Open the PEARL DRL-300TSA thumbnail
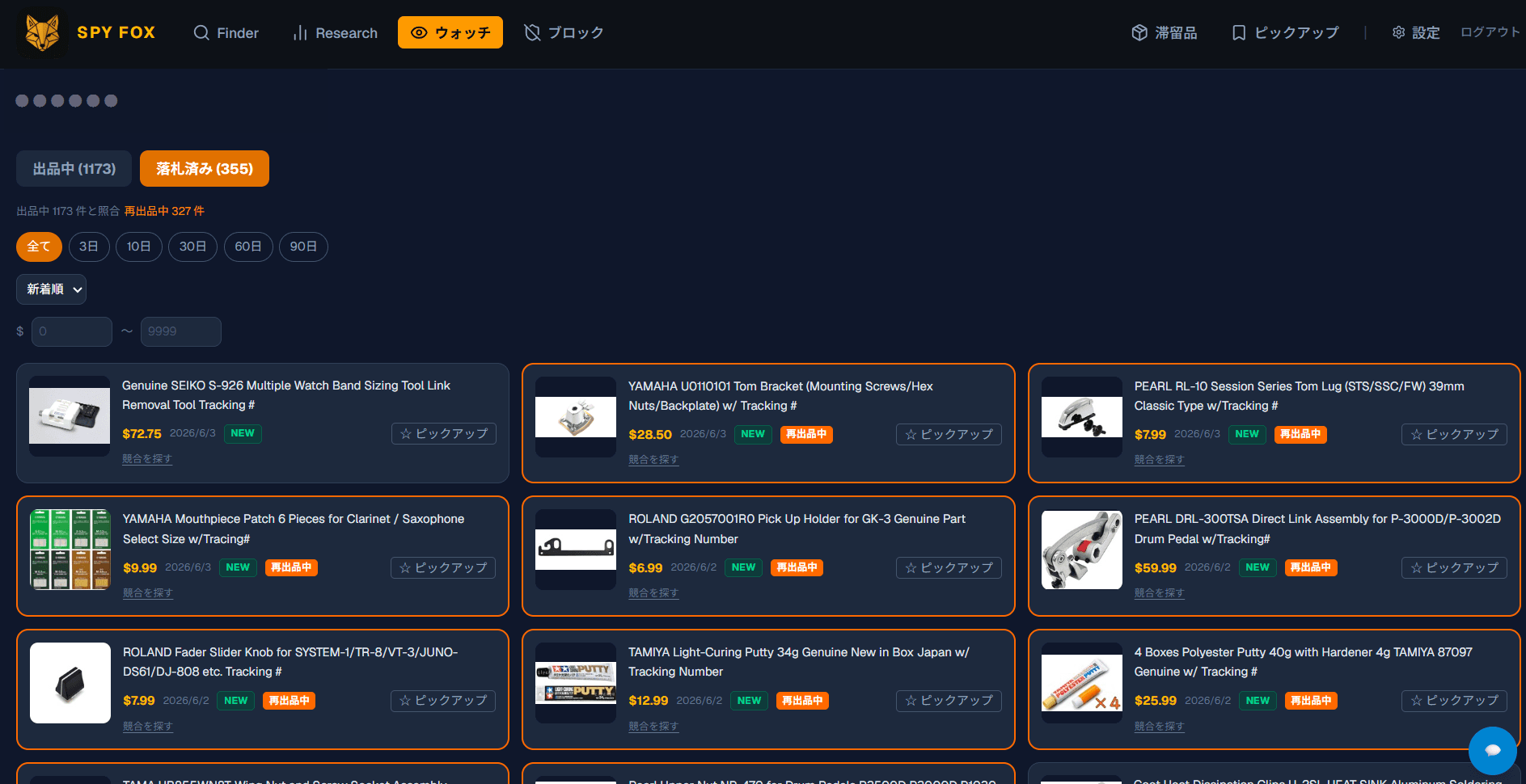1526x784 pixels. [x=1082, y=550]
